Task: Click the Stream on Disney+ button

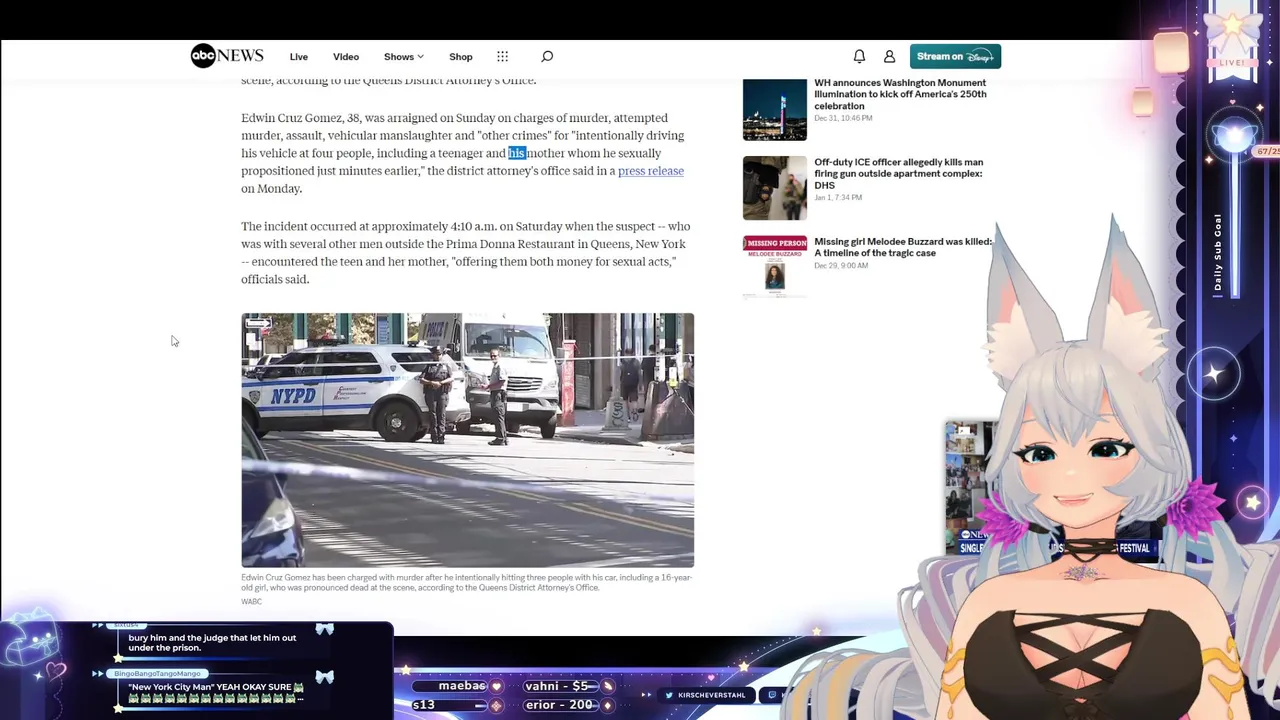Action: coord(955,56)
